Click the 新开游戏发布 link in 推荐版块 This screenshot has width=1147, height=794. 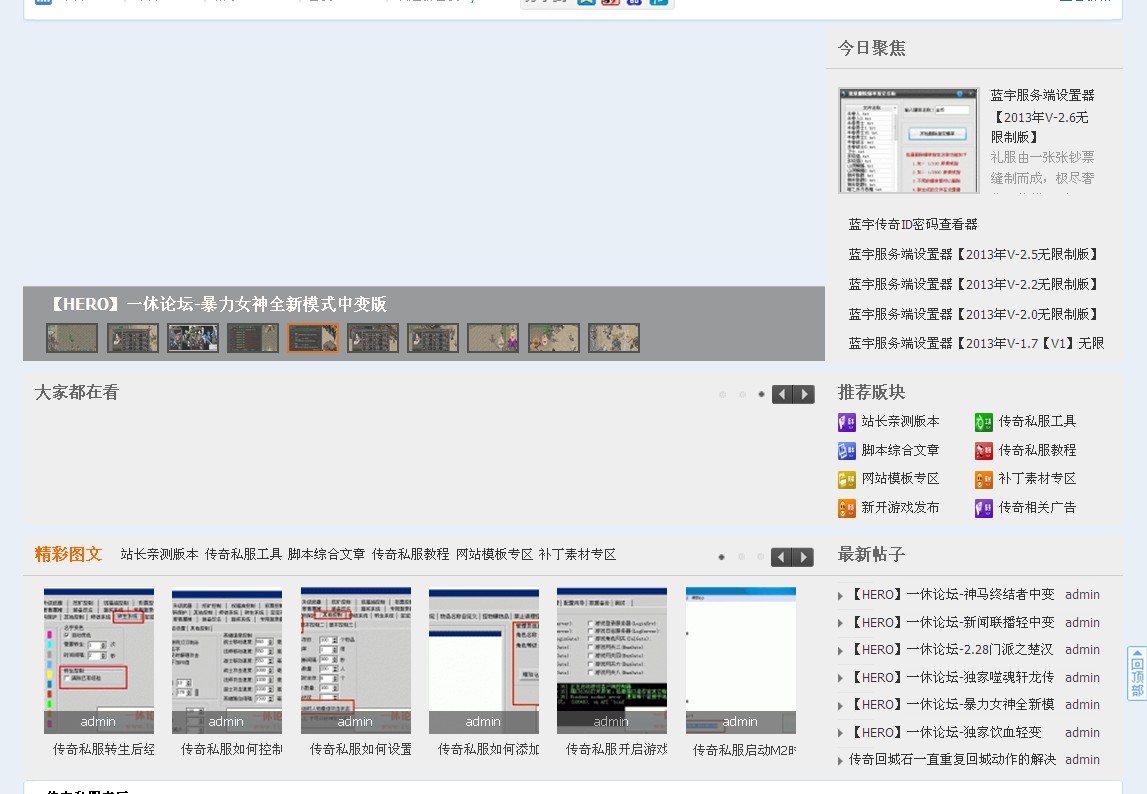click(900, 508)
